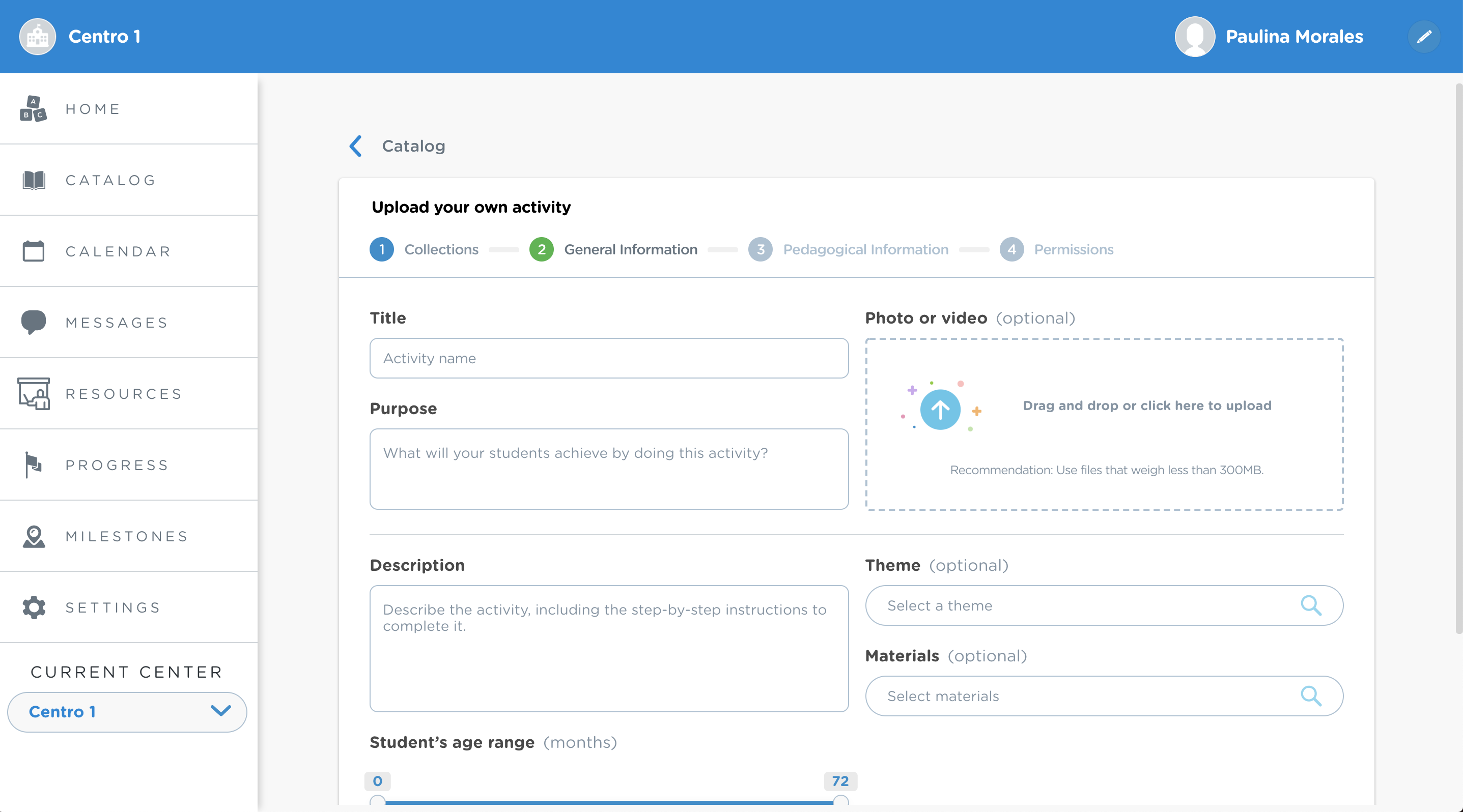The image size is (1463, 812).
Task: Open the SETTINGS menu item
Action: [128, 607]
